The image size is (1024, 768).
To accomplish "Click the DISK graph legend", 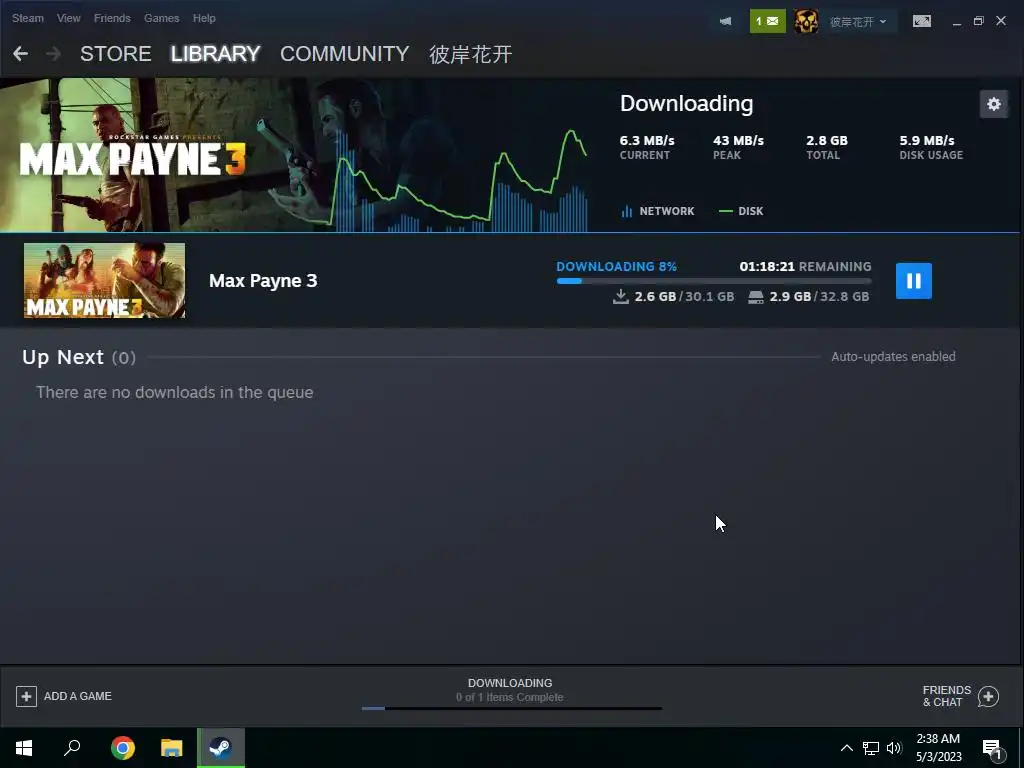I will (741, 211).
